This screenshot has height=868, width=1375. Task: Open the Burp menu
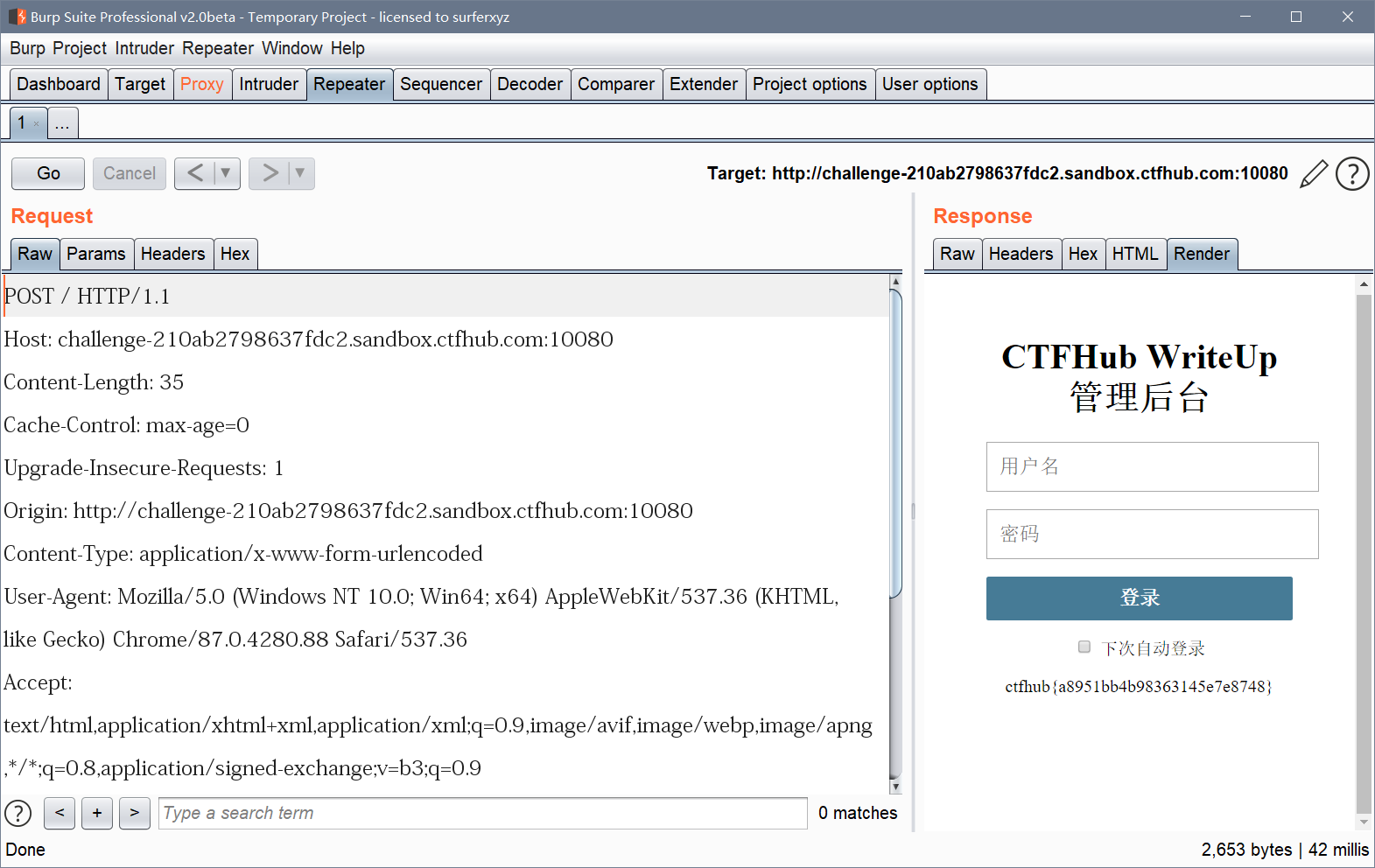coord(27,48)
